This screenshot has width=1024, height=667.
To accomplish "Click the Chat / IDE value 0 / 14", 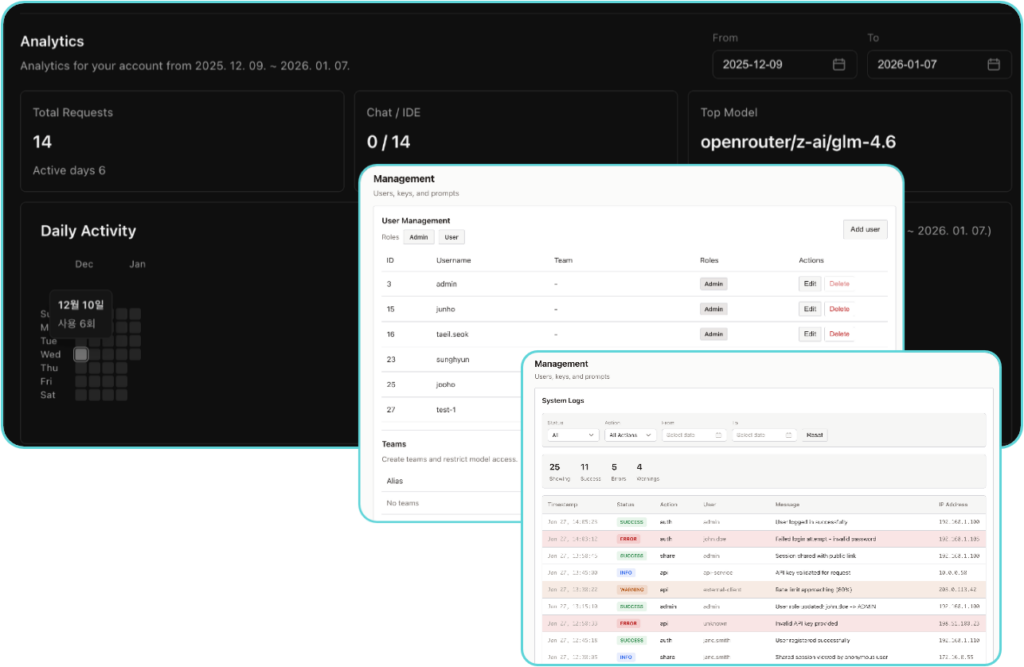I will [x=389, y=142].
